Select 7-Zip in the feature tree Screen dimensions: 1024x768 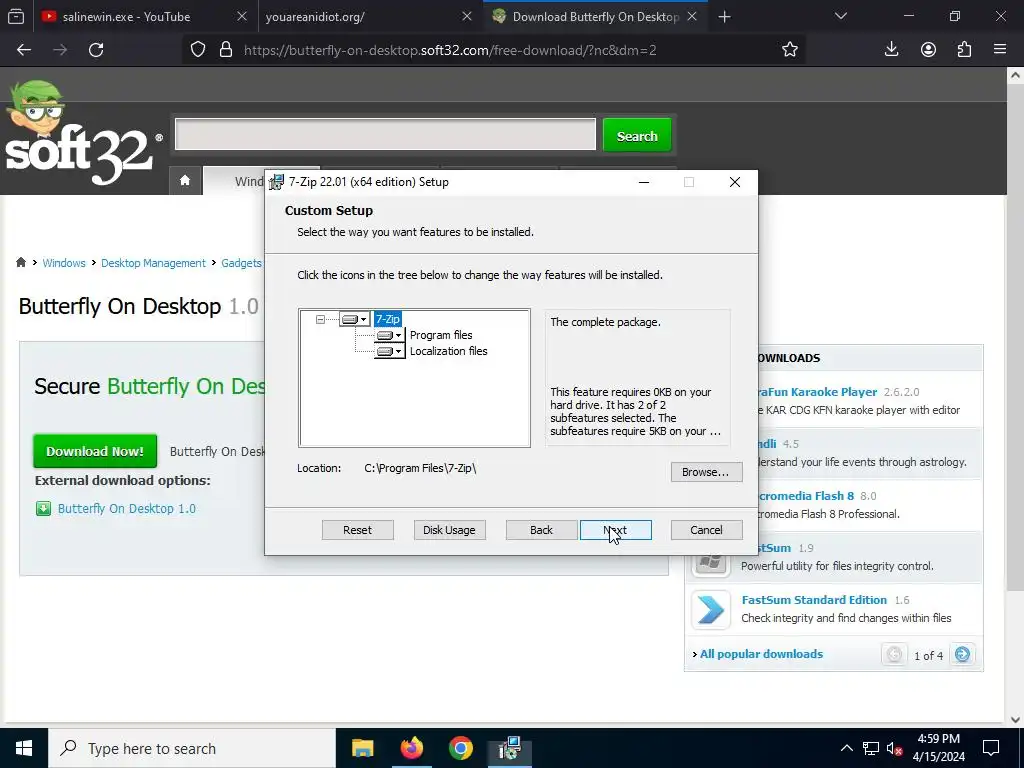click(x=387, y=319)
